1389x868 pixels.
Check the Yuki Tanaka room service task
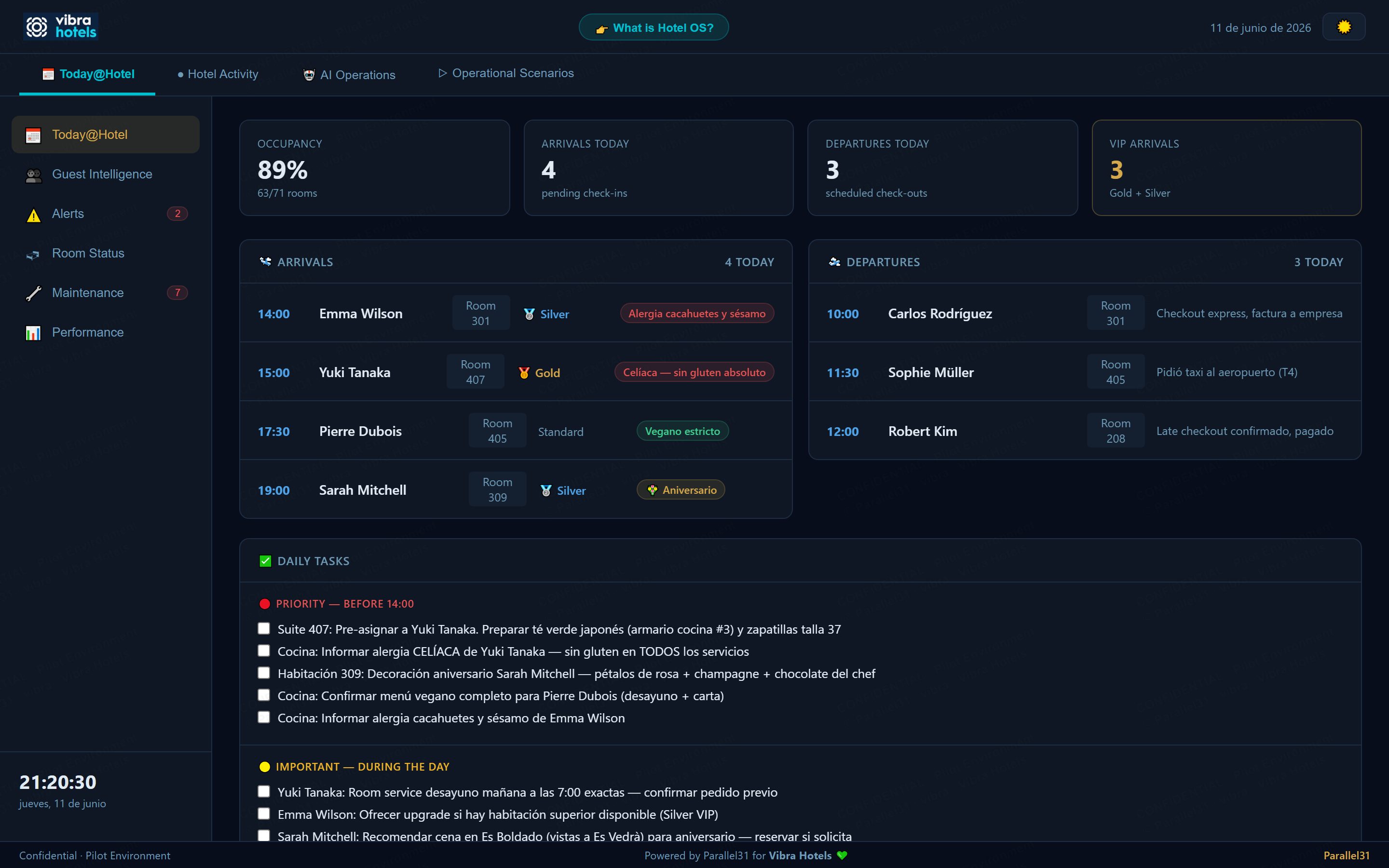[263, 792]
